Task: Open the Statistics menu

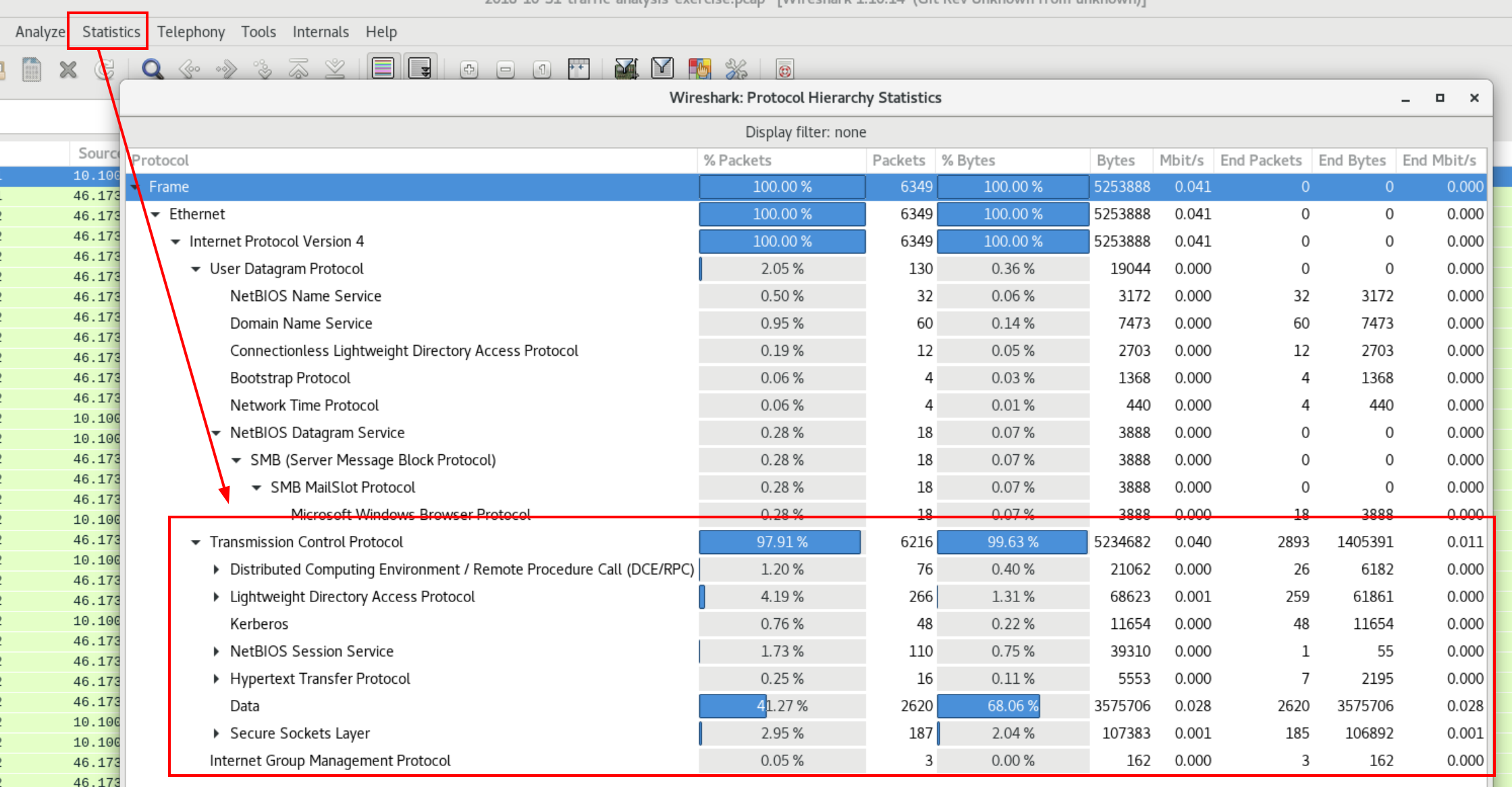Action: click(111, 32)
